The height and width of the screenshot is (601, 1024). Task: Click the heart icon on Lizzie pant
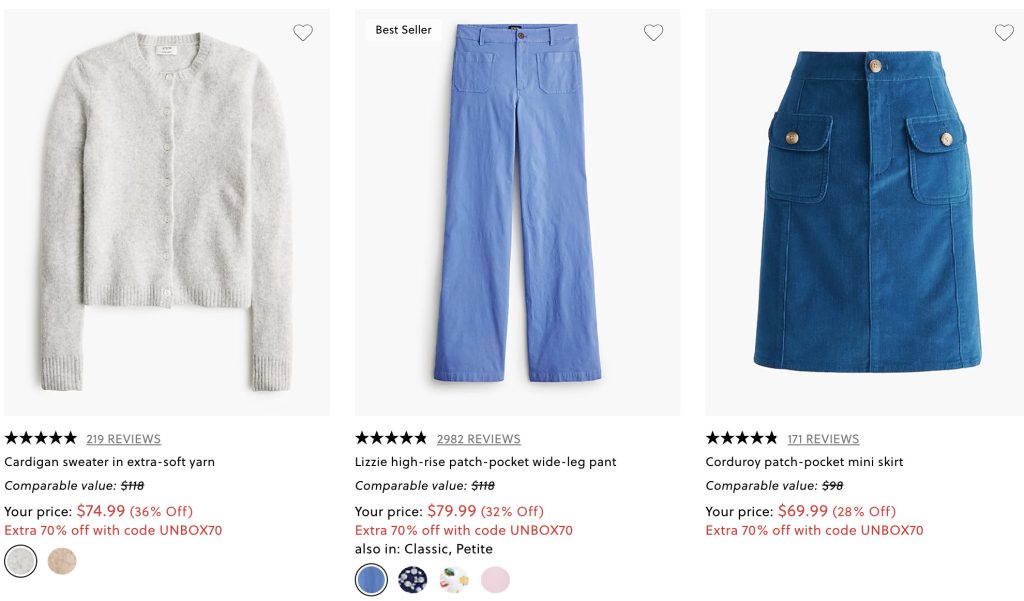(653, 33)
